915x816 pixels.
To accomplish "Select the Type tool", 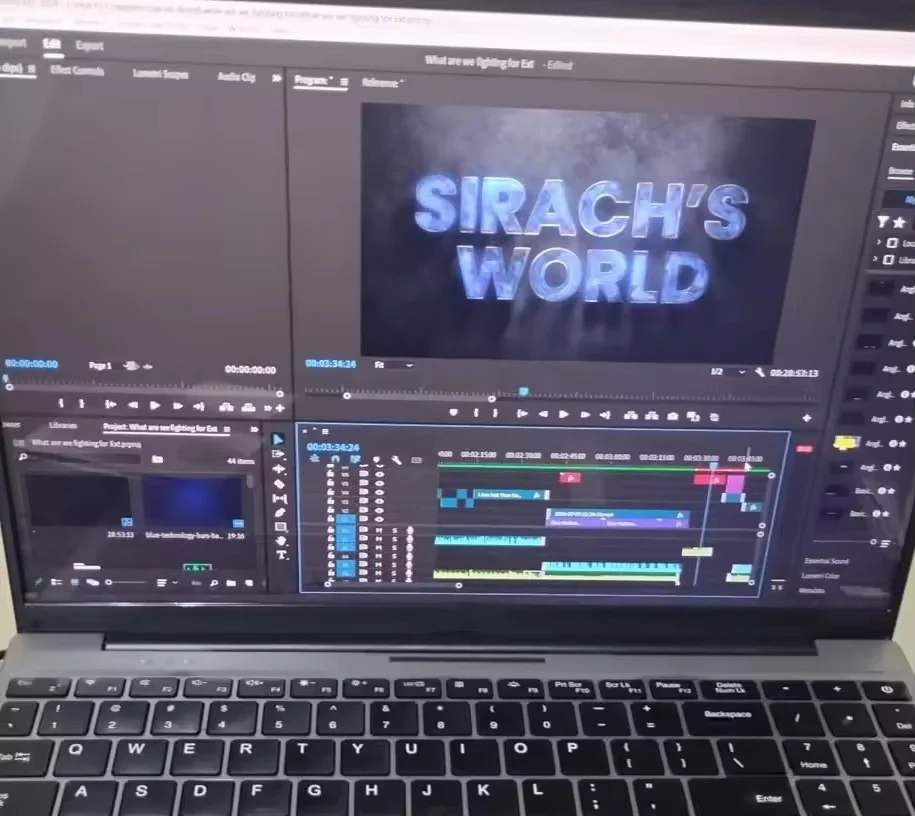I will tap(281, 555).
